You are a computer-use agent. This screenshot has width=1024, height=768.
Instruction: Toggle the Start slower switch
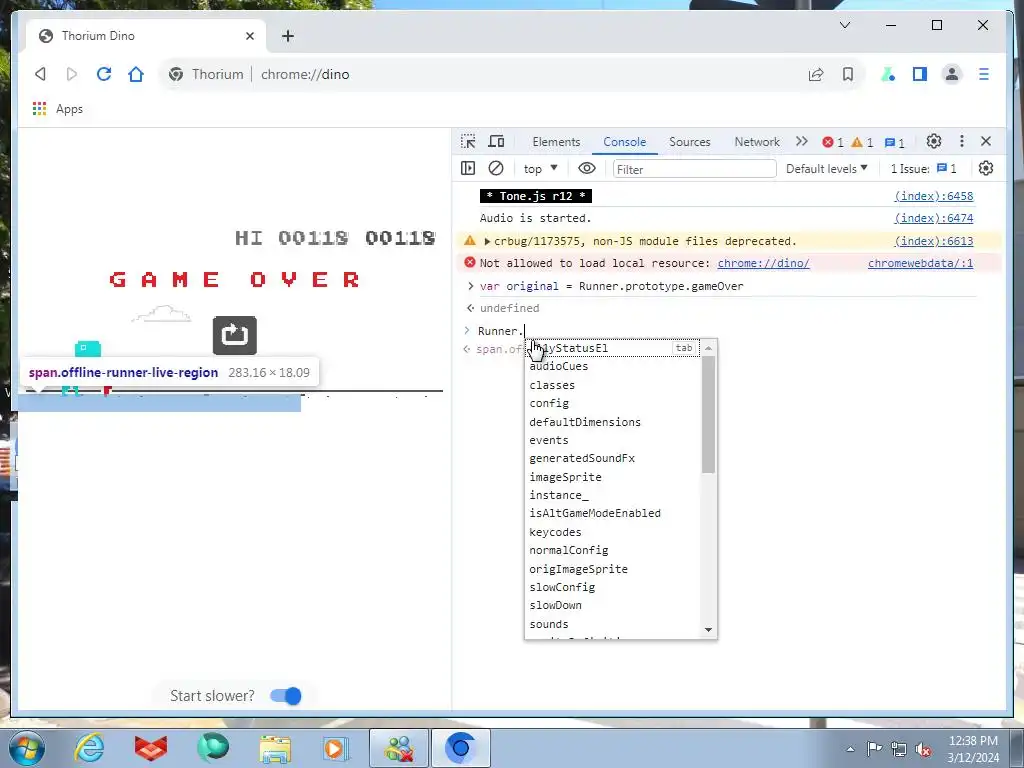[286, 696]
